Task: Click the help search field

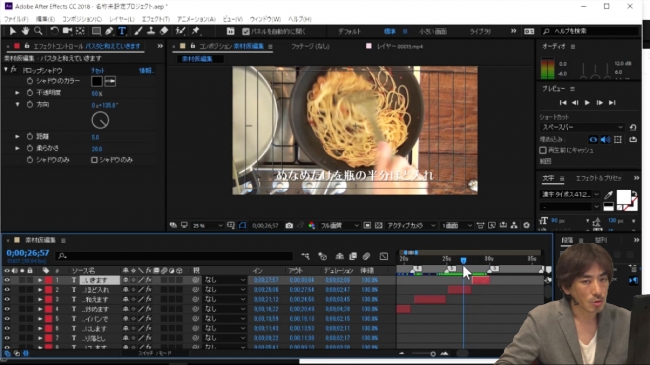Action: click(590, 31)
